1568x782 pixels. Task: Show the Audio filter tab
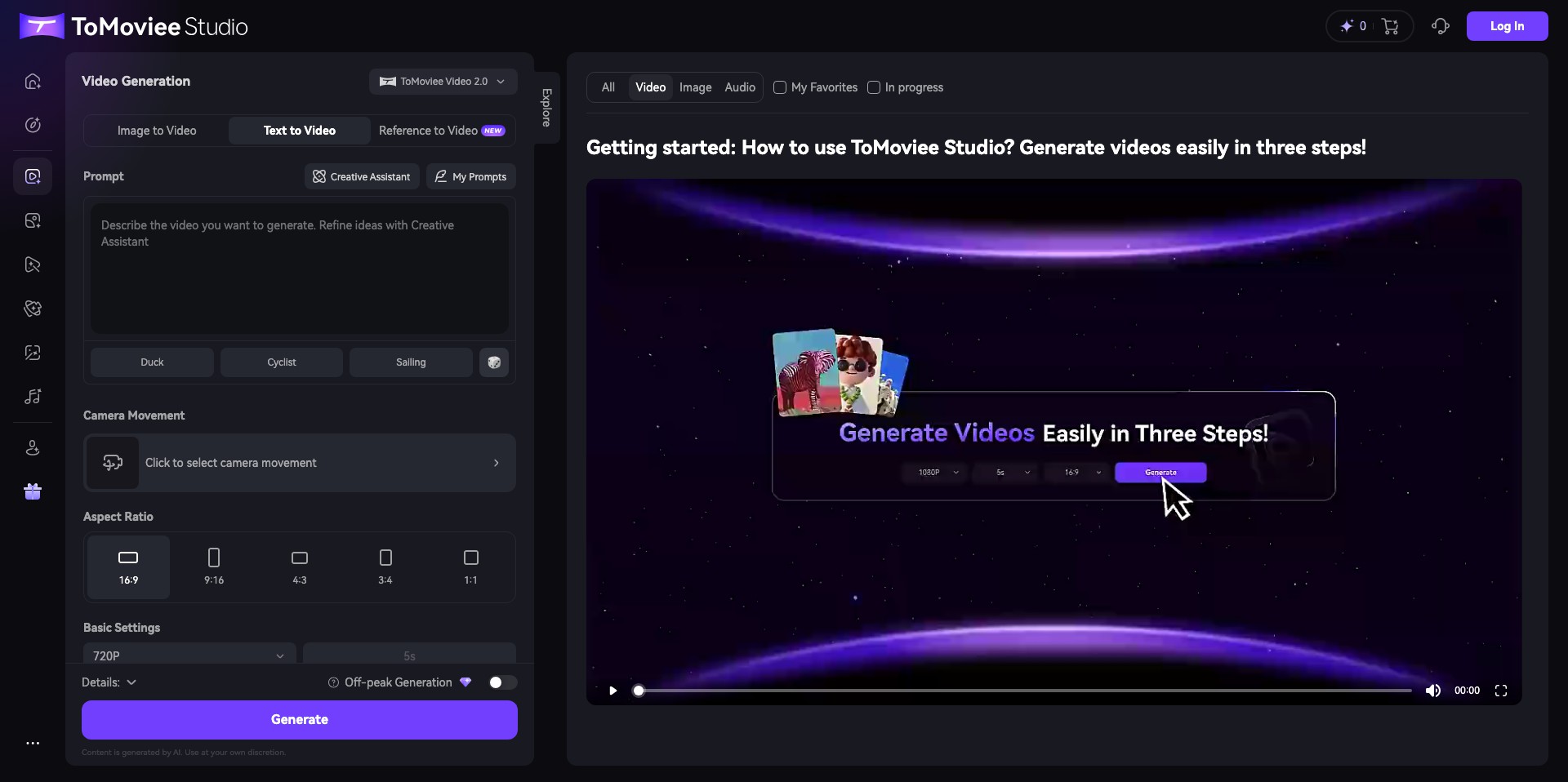[740, 87]
